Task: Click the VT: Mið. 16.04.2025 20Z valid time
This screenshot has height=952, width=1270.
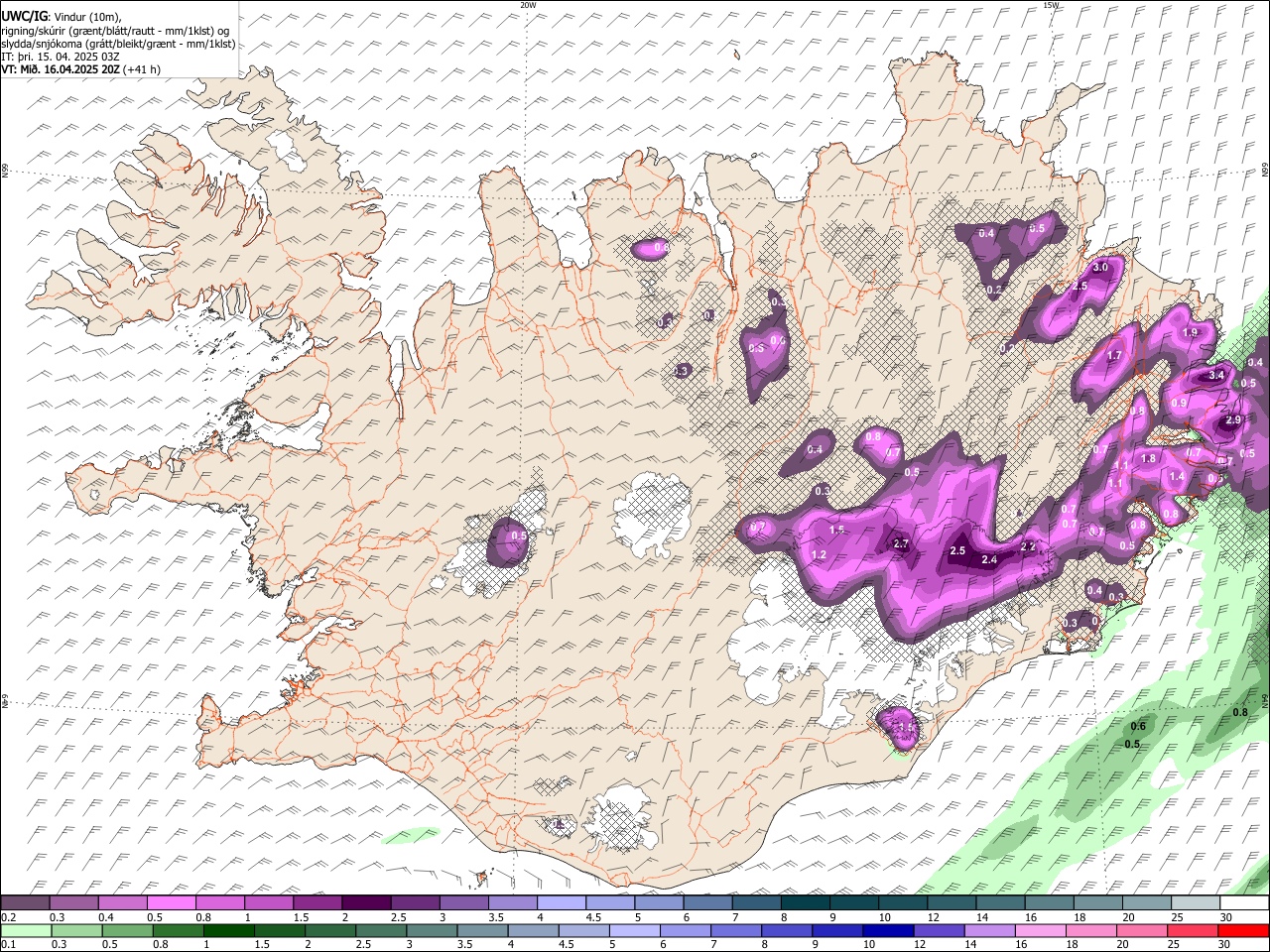Action: [x=81, y=69]
